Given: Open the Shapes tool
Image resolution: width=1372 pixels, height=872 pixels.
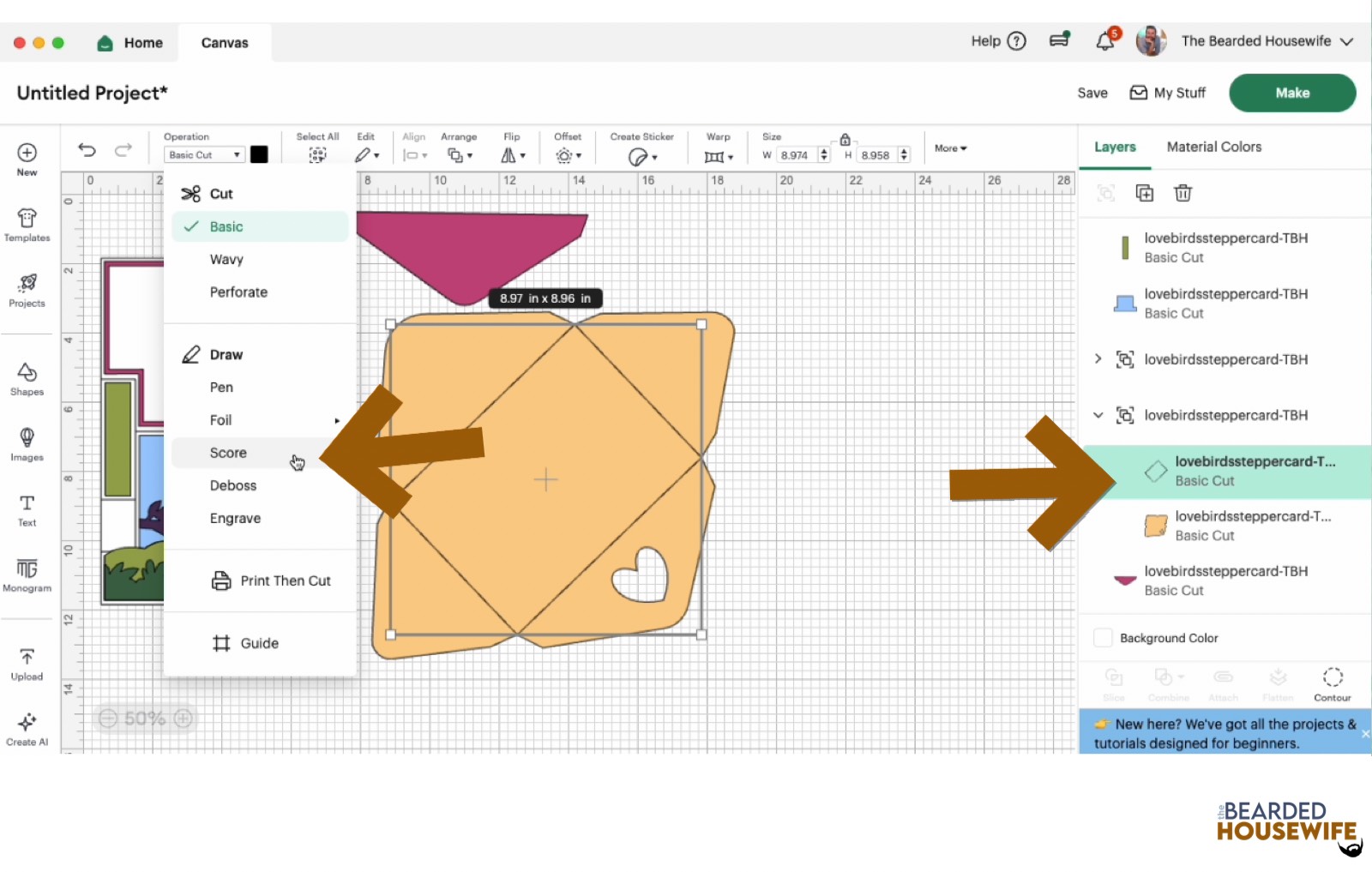Looking at the screenshot, I should [27, 378].
